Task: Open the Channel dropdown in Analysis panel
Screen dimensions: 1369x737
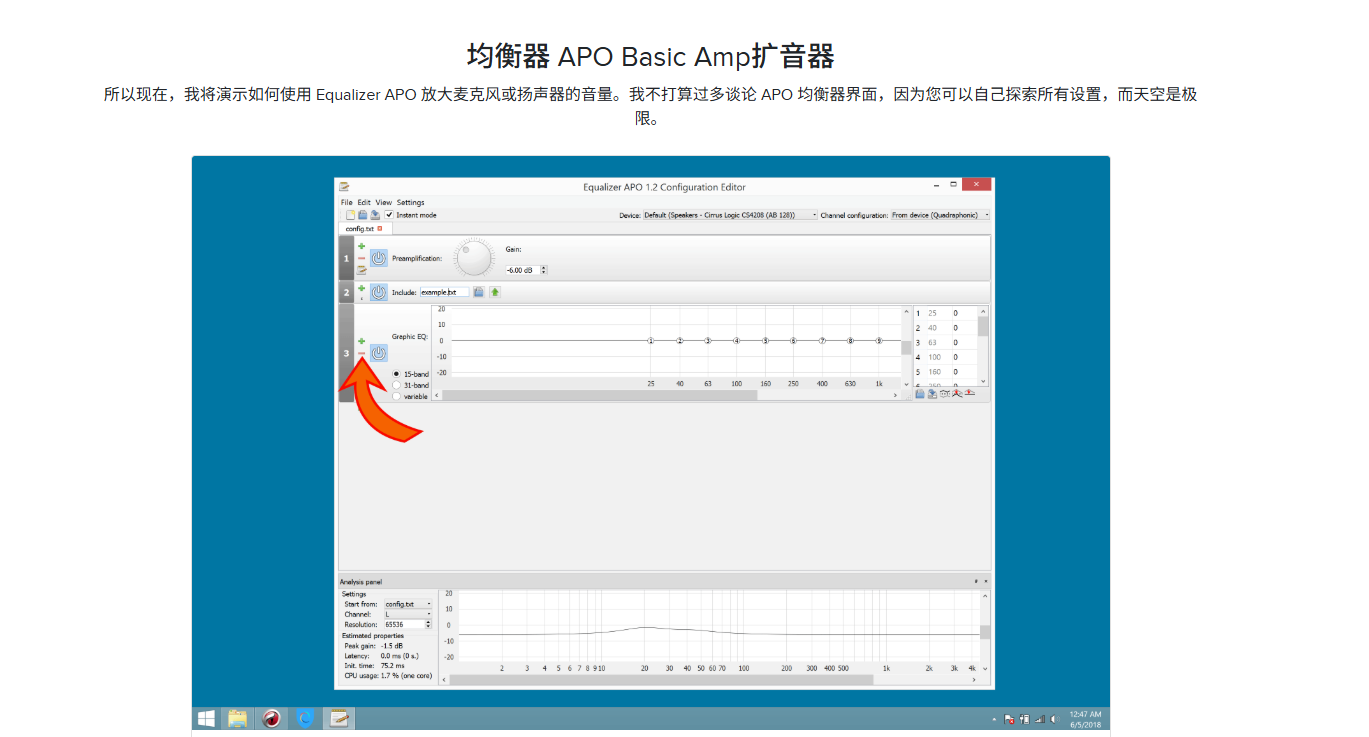Action: click(x=408, y=614)
